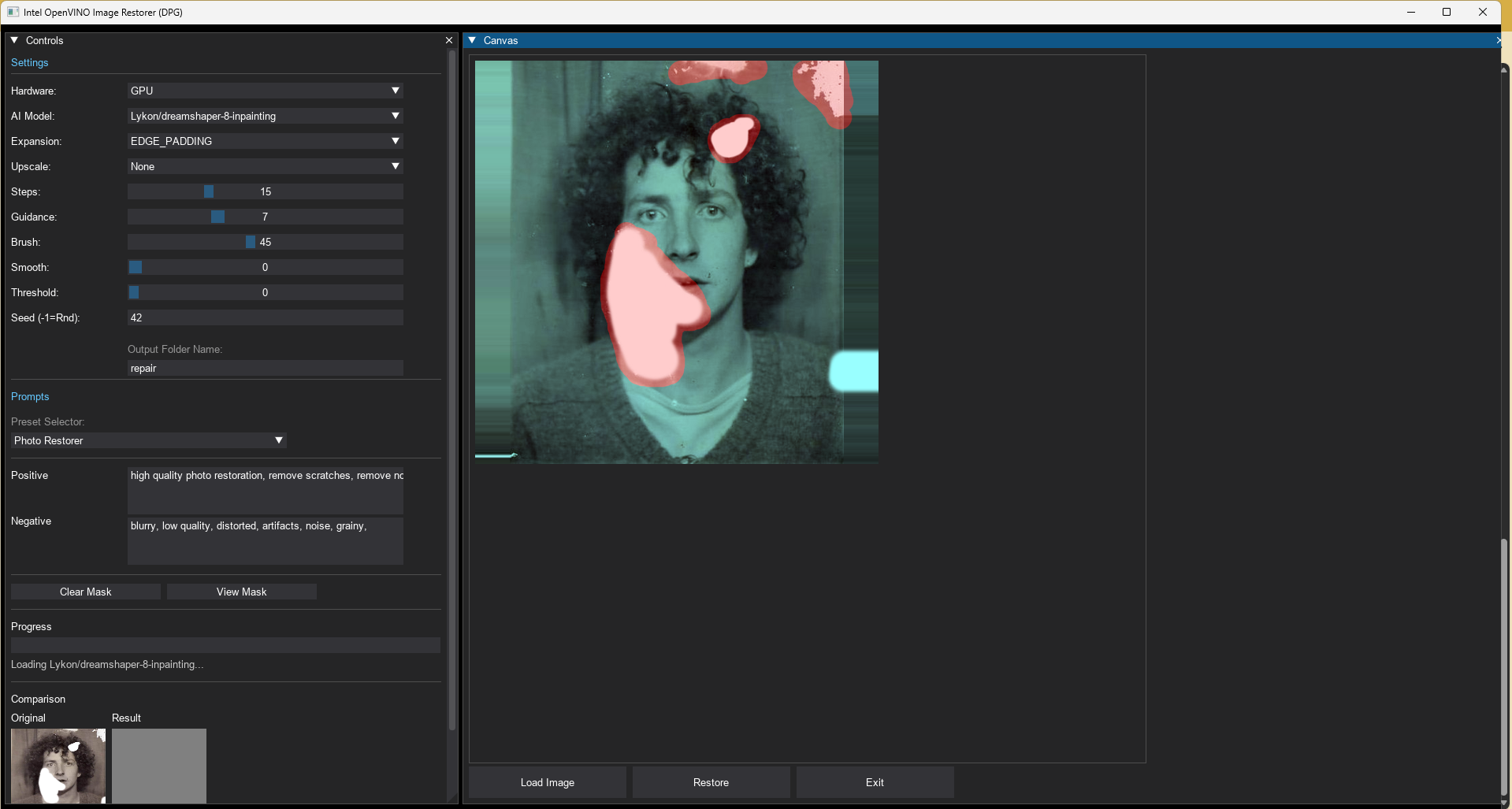The width and height of the screenshot is (1512, 809).
Task: Click the Output Folder Name field
Action: coord(265,368)
